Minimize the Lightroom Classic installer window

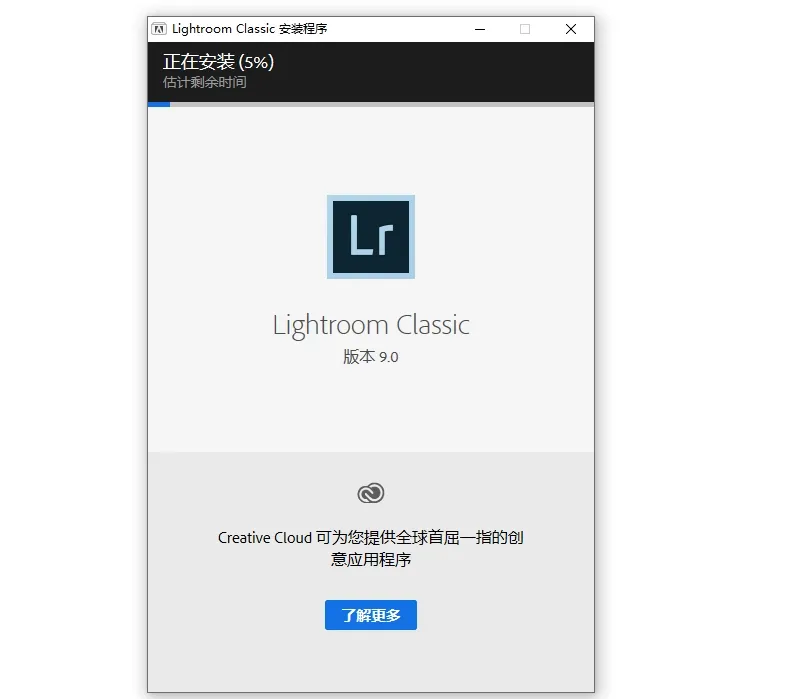tap(480, 29)
